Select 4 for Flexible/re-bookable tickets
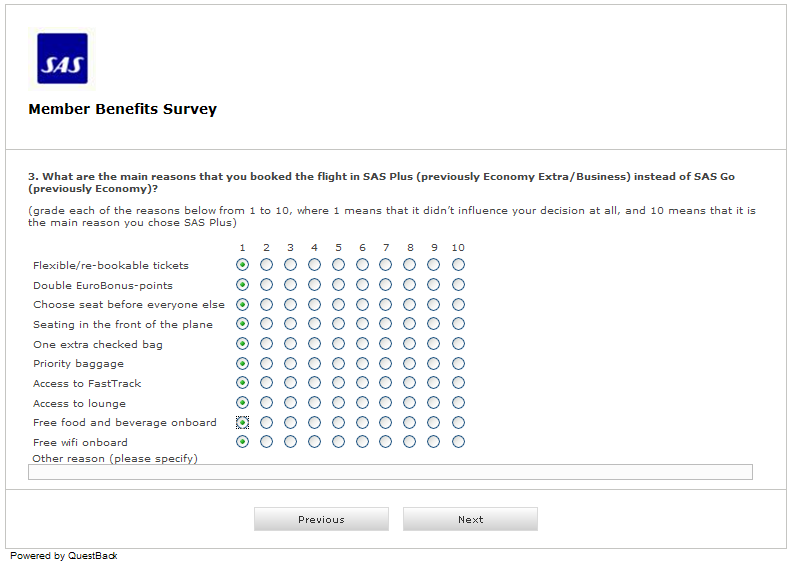Image resolution: width=797 pixels, height=567 pixels. pyautogui.click(x=314, y=265)
